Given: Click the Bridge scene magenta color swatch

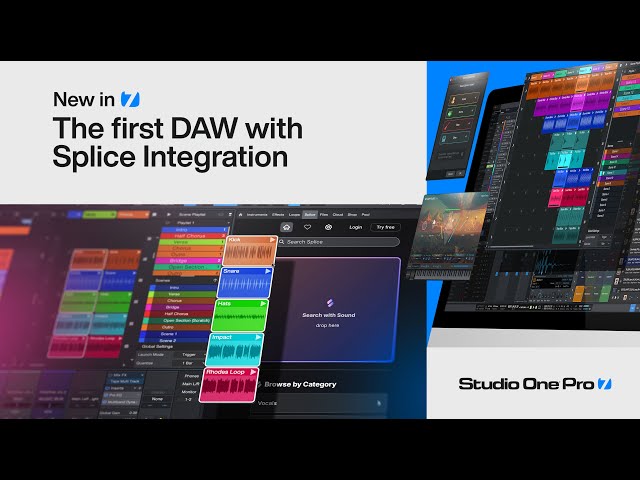Looking at the screenshot, I should (x=149, y=307).
